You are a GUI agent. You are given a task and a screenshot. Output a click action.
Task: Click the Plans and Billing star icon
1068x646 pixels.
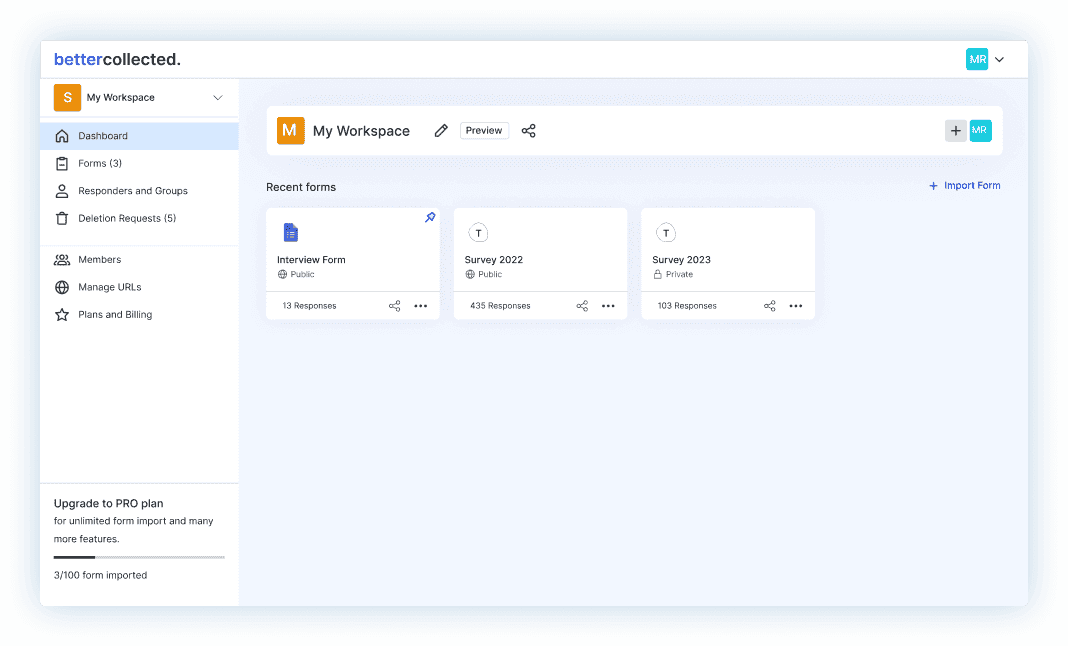point(62,314)
